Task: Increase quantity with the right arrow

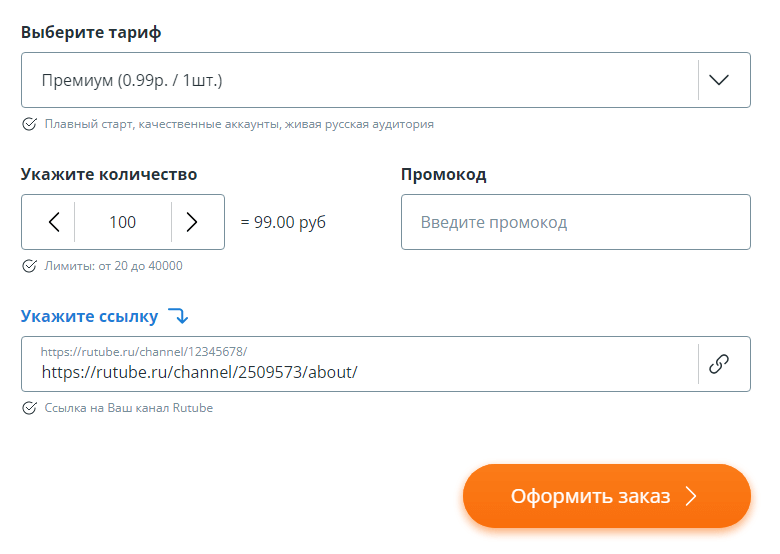Action: [192, 222]
